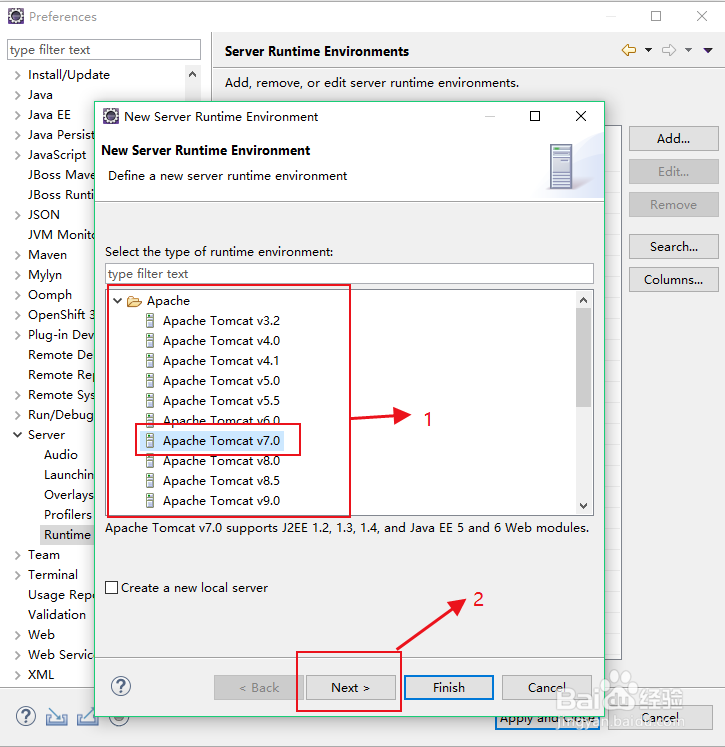Select Oomph in the preferences tree

click(x=50, y=295)
